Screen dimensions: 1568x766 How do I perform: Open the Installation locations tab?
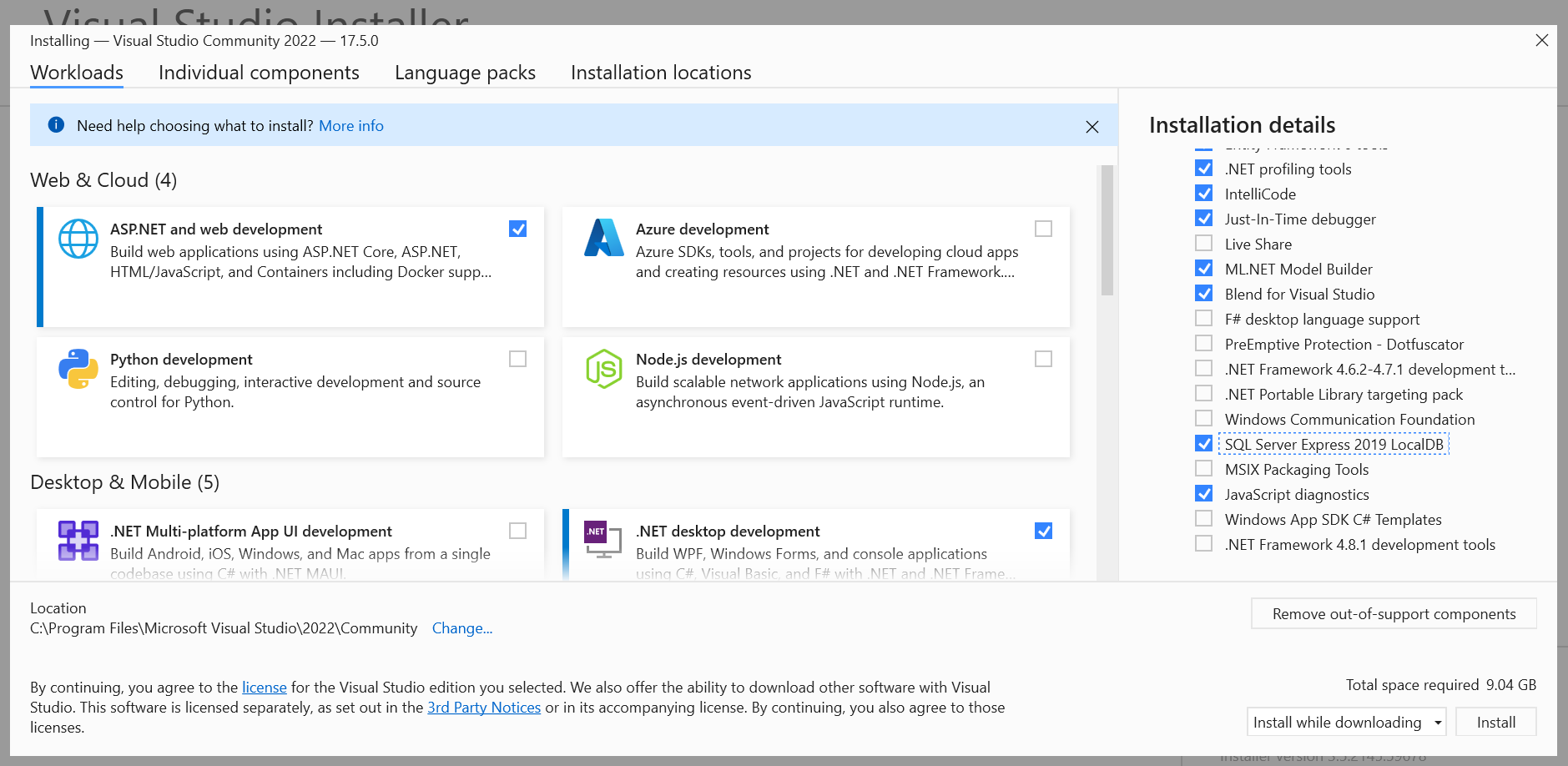tap(661, 73)
